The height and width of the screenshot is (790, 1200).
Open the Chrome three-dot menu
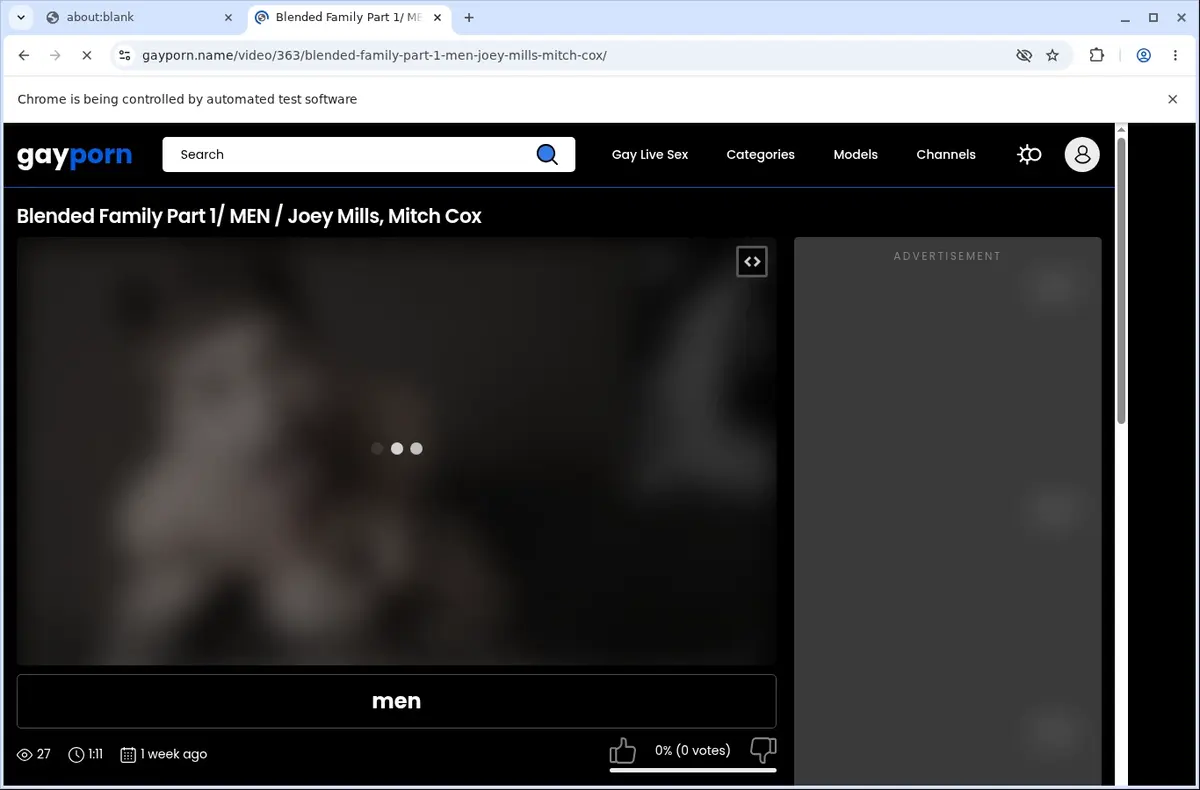tap(1175, 55)
